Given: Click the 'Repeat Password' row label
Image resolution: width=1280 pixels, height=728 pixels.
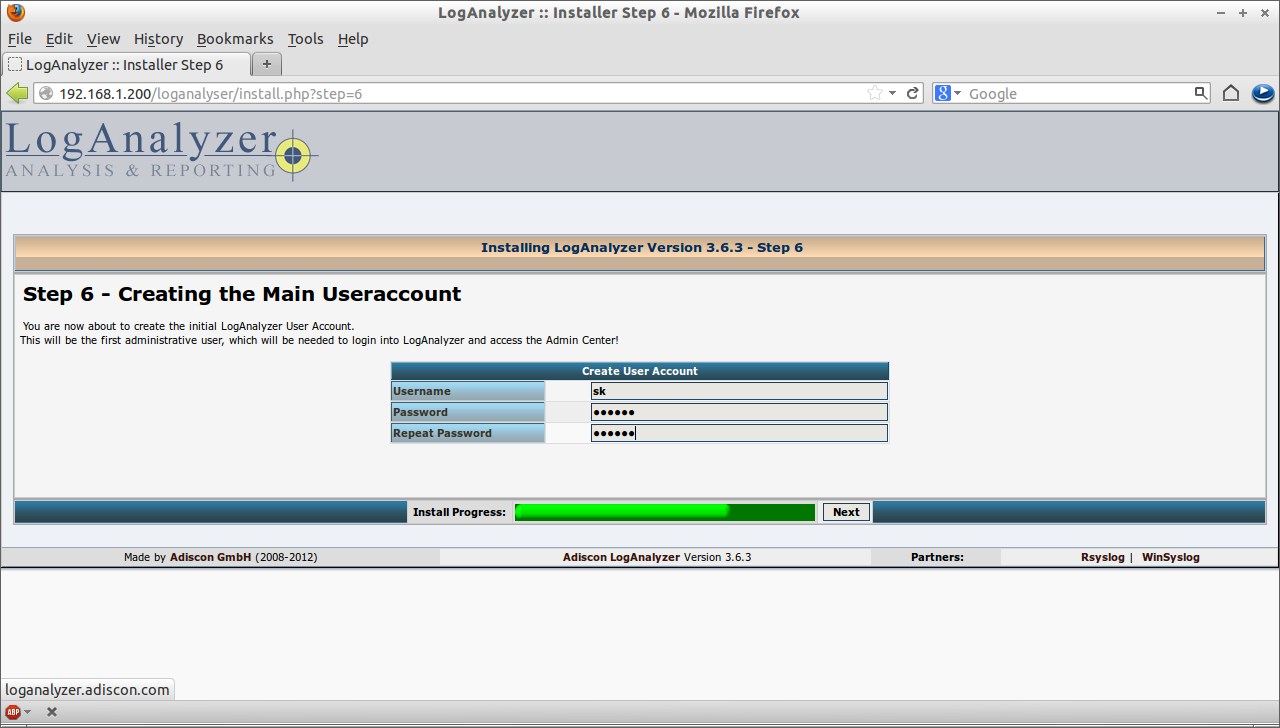Looking at the screenshot, I should click(x=468, y=433).
